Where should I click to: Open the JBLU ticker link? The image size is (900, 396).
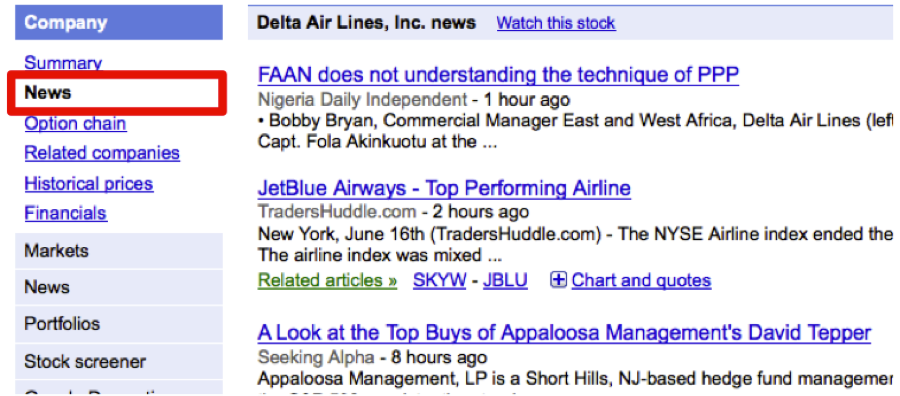[x=505, y=280]
